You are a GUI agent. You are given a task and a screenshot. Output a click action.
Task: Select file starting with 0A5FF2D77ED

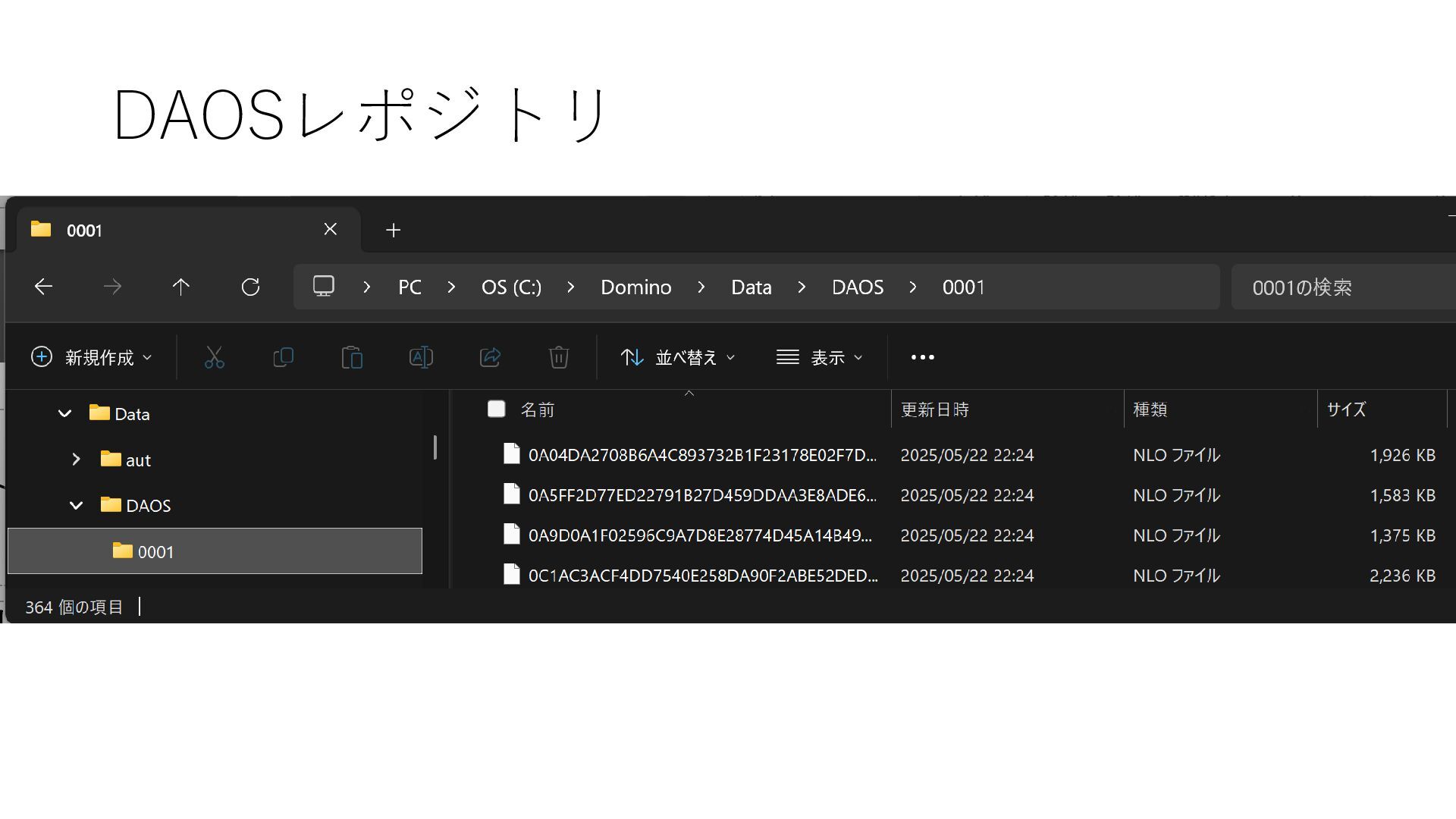(701, 495)
